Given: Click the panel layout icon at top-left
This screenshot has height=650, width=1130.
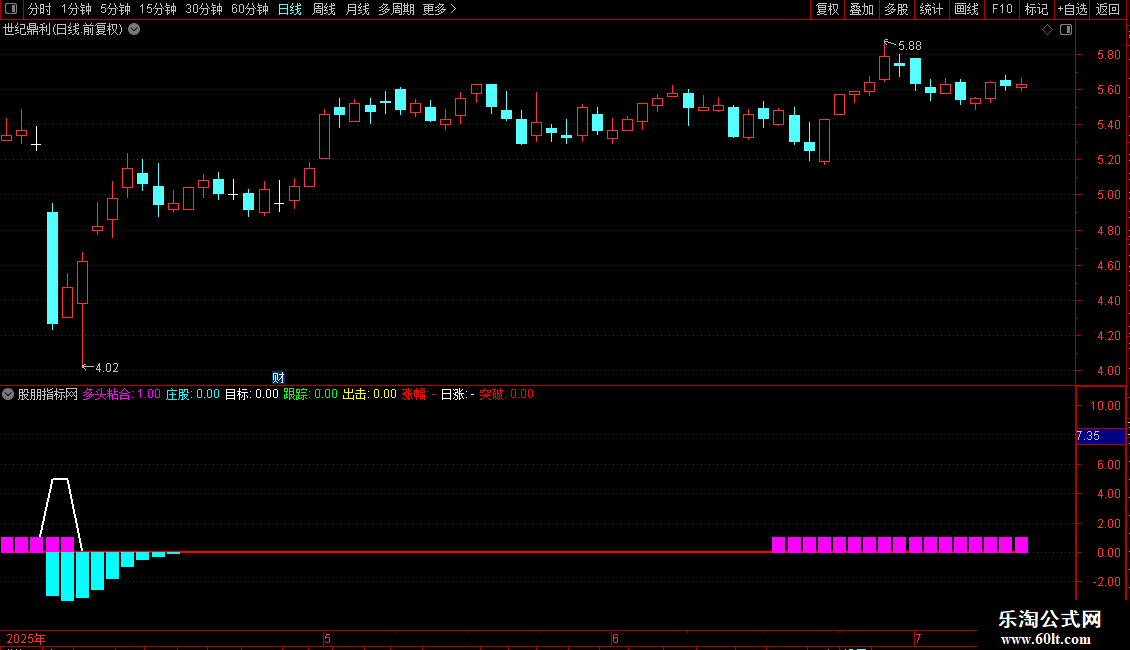Looking at the screenshot, I should [x=11, y=9].
